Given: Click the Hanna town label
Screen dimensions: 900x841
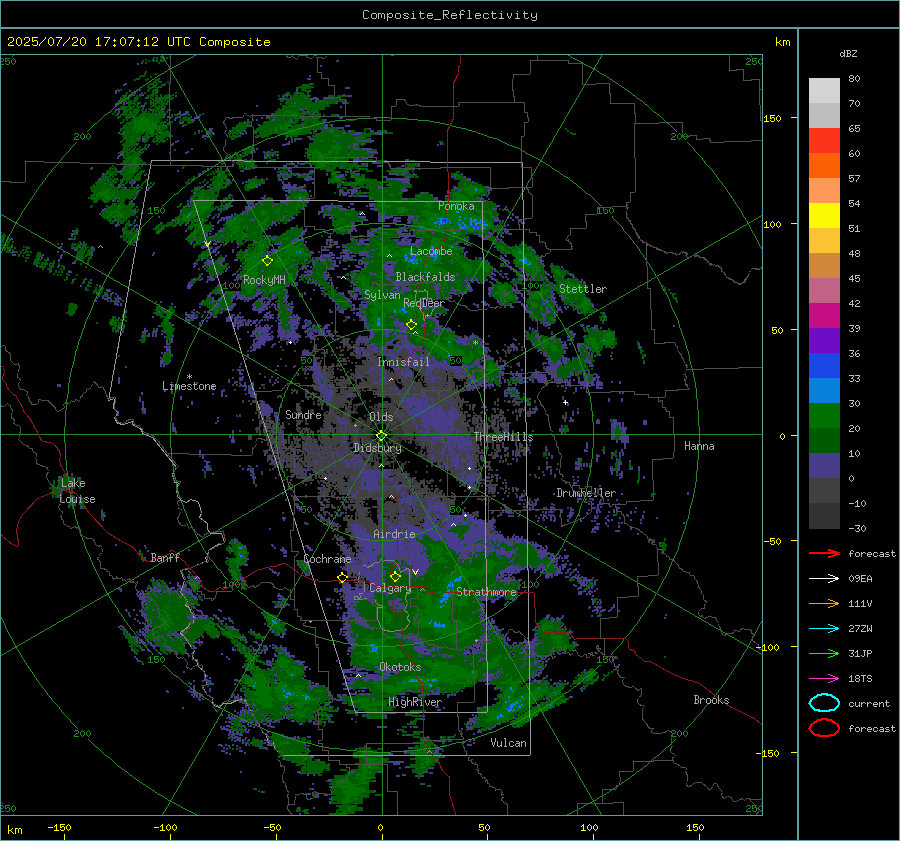Looking at the screenshot, I should coord(699,446).
